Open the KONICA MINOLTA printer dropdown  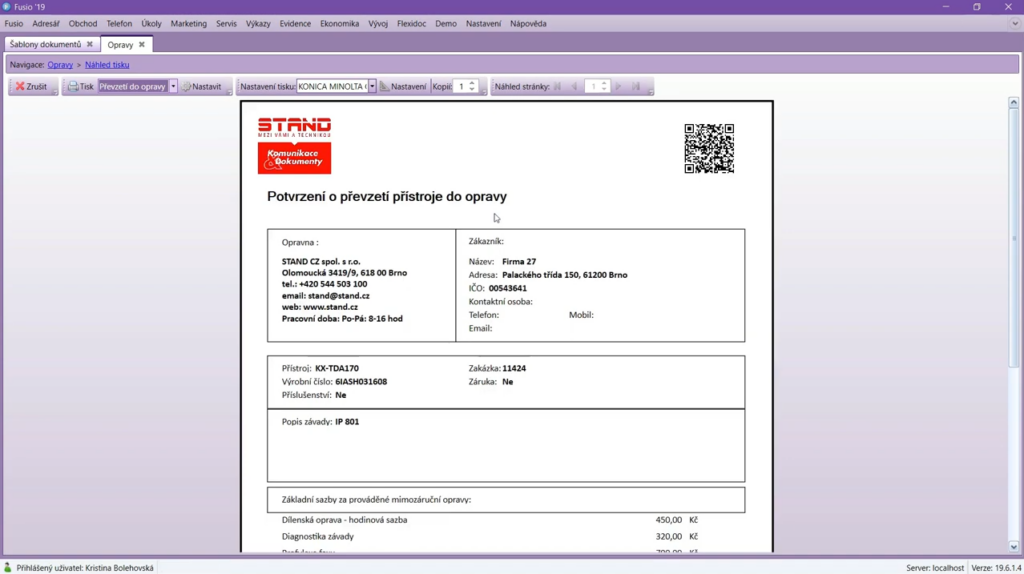point(372,87)
